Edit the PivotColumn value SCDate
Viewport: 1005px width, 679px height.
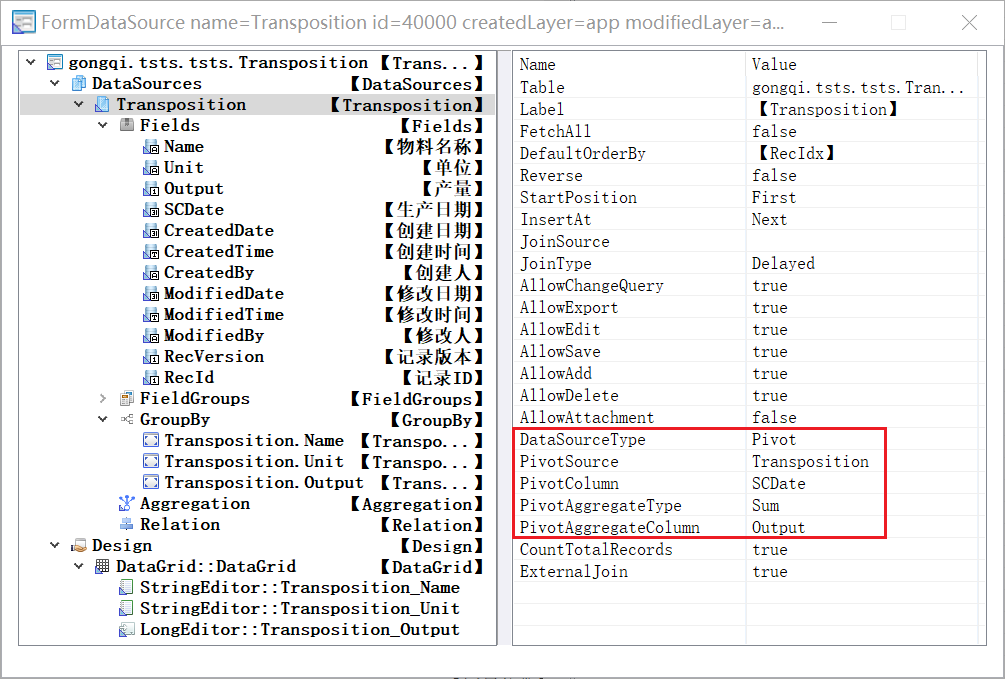tap(778, 484)
